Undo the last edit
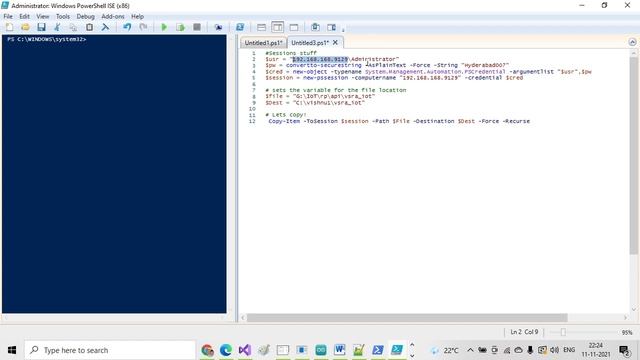This screenshot has width=640, height=360. click(127, 27)
